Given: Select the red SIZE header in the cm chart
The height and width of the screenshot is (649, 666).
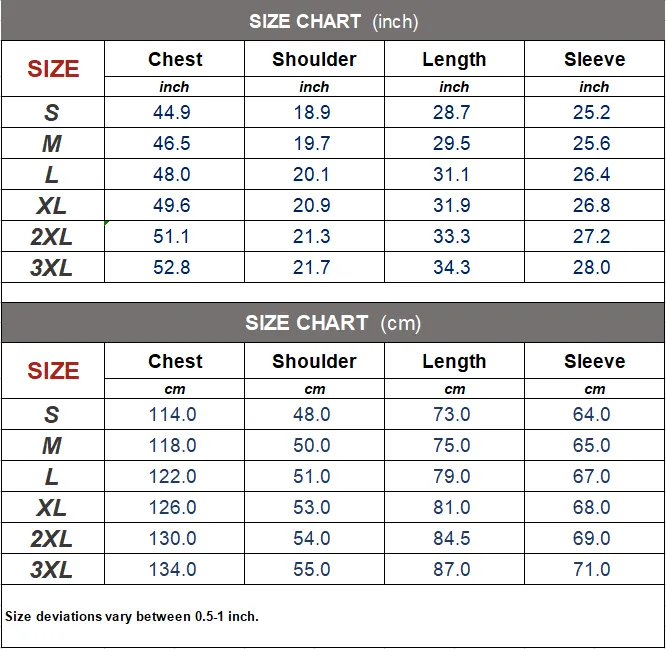Looking at the screenshot, I should (53, 371).
